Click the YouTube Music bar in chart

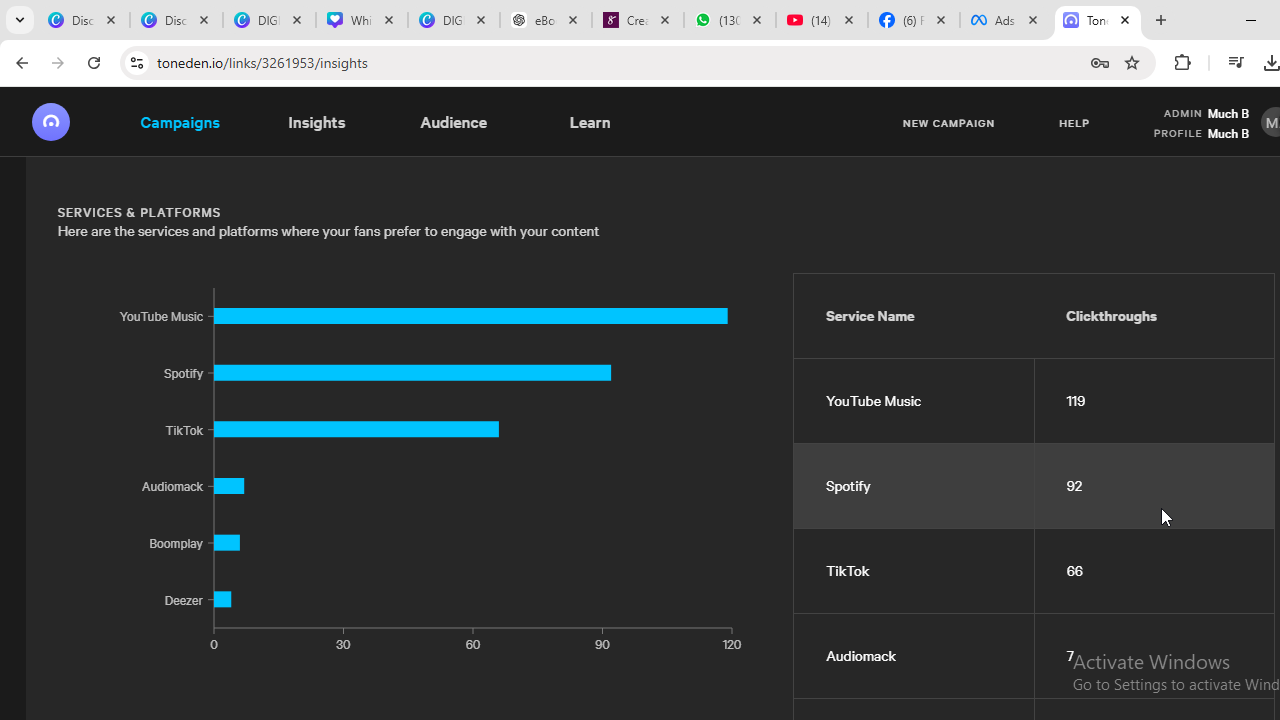pos(471,316)
